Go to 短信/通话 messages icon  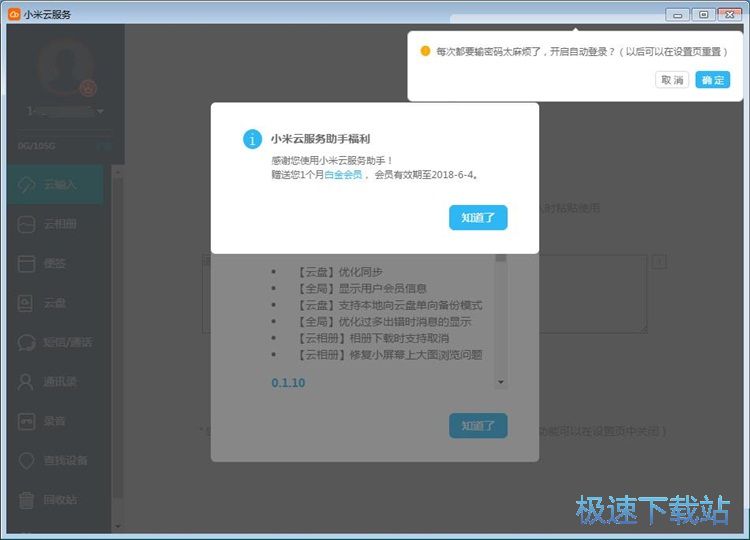click(27, 342)
